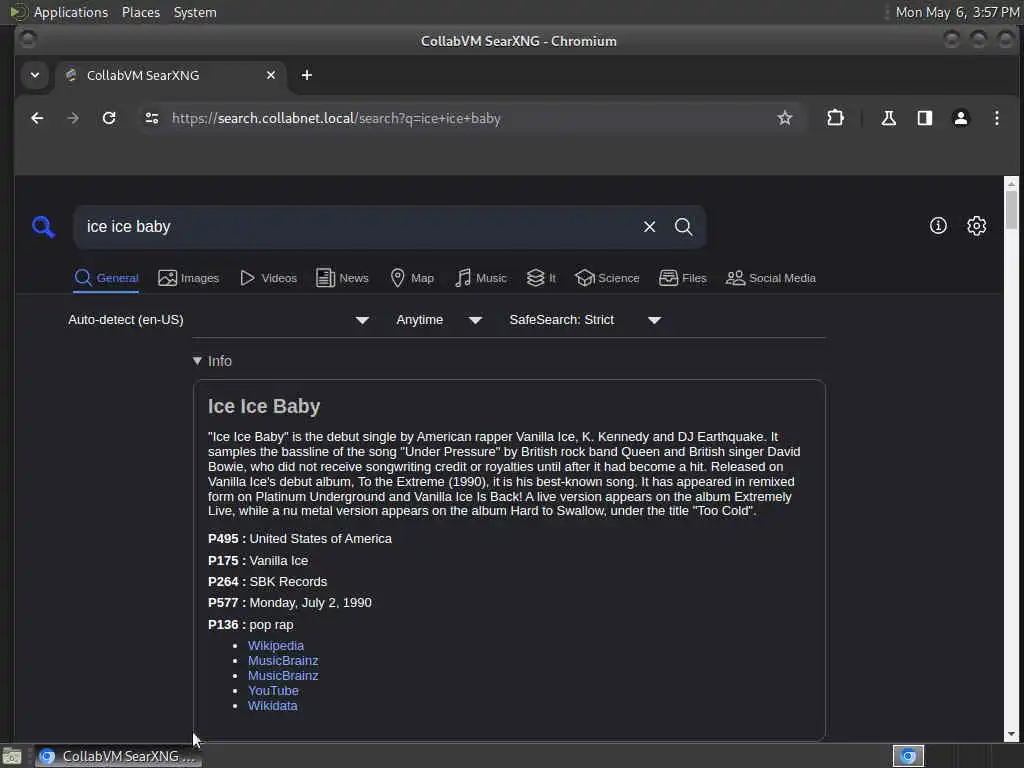Open the System menu

point(195,12)
